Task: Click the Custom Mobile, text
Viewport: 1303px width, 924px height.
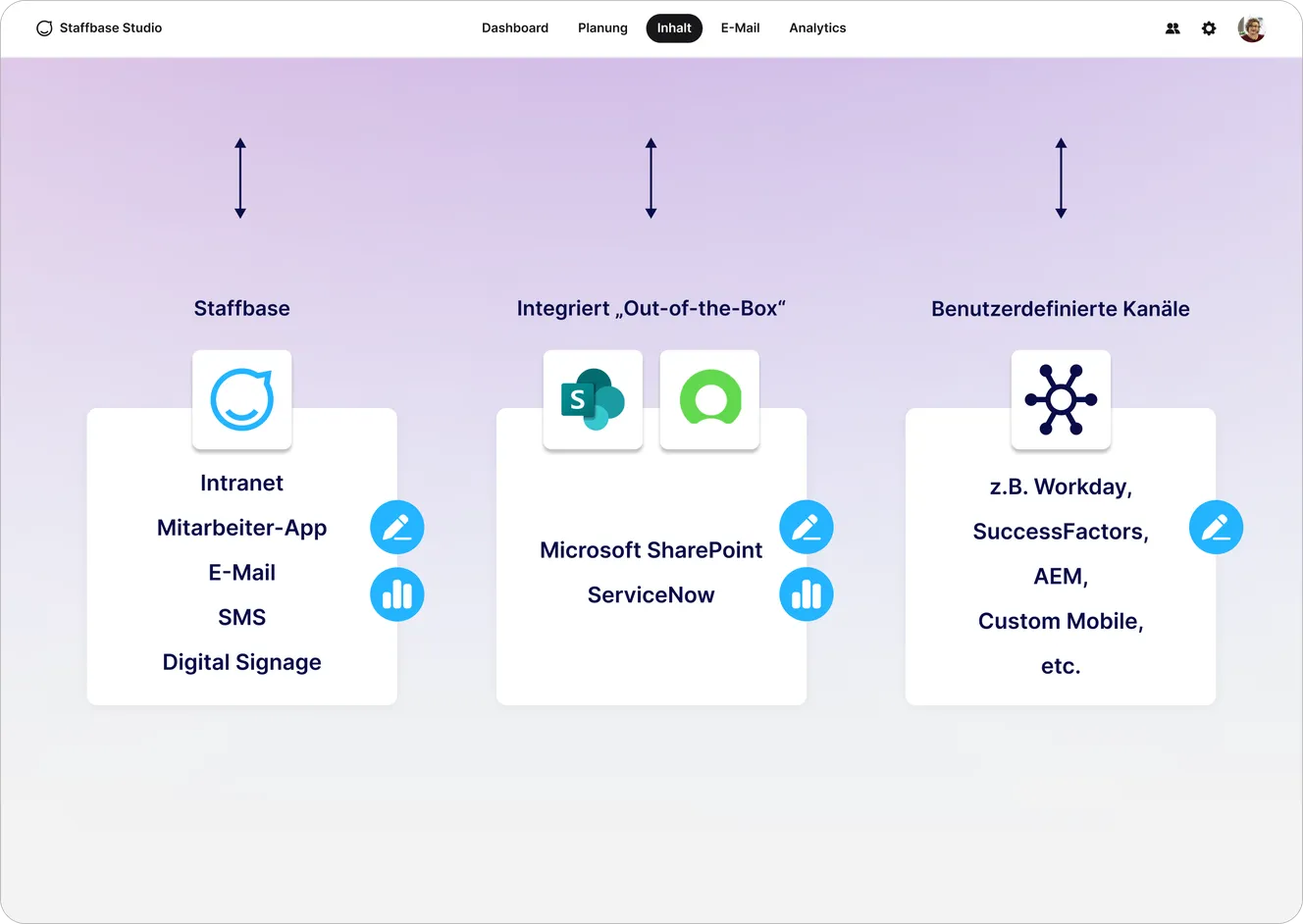Action: tap(1061, 621)
